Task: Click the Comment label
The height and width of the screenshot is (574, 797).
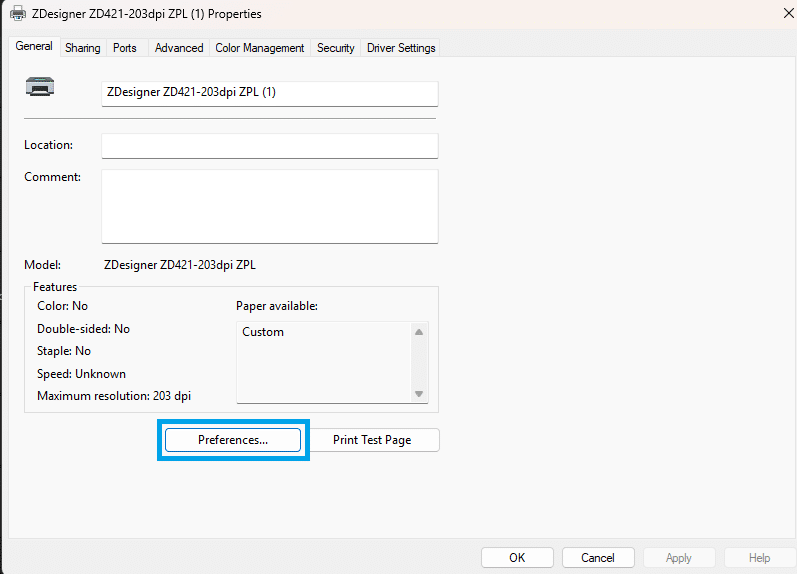Action: [52, 177]
